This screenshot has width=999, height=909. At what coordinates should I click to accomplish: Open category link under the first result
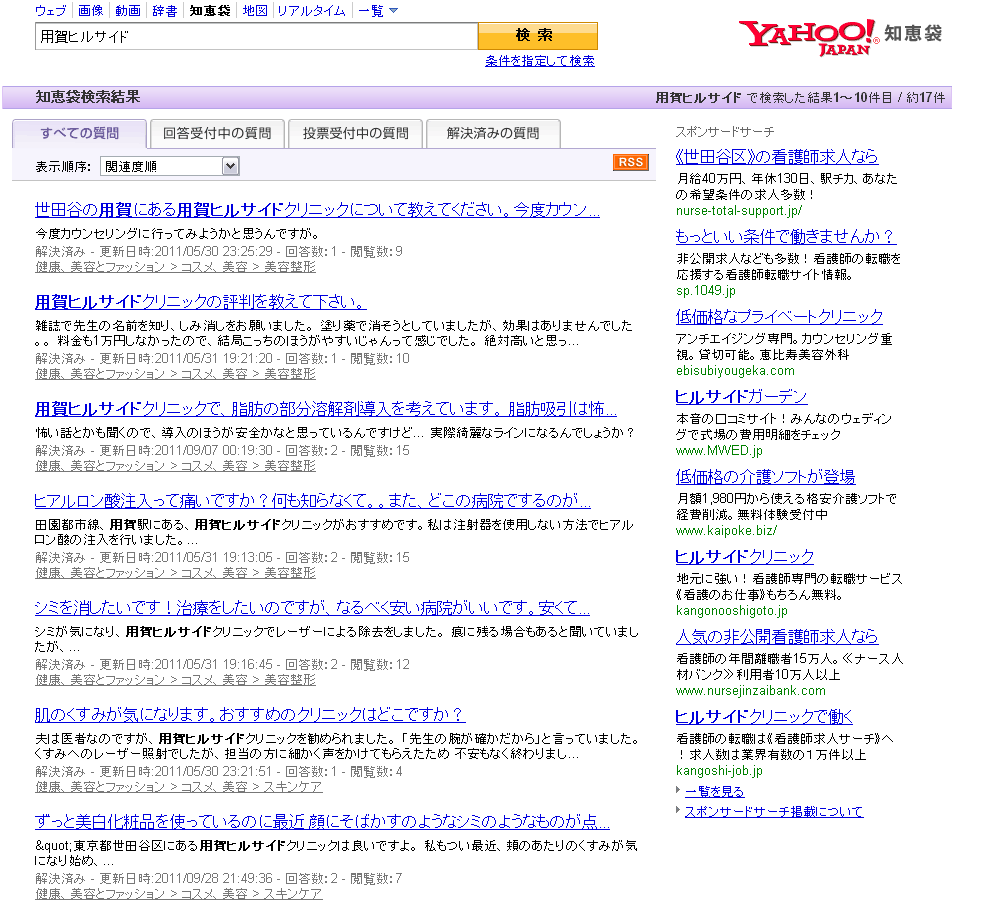coord(175,267)
